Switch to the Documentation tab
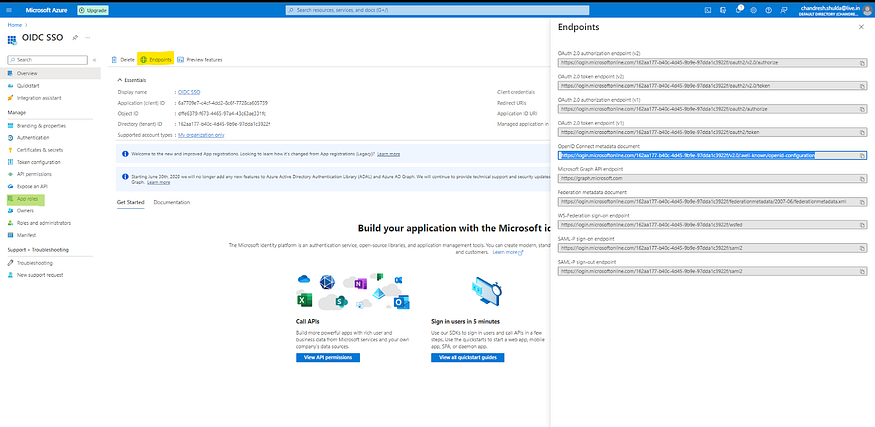This screenshot has width=875, height=427. [x=172, y=202]
